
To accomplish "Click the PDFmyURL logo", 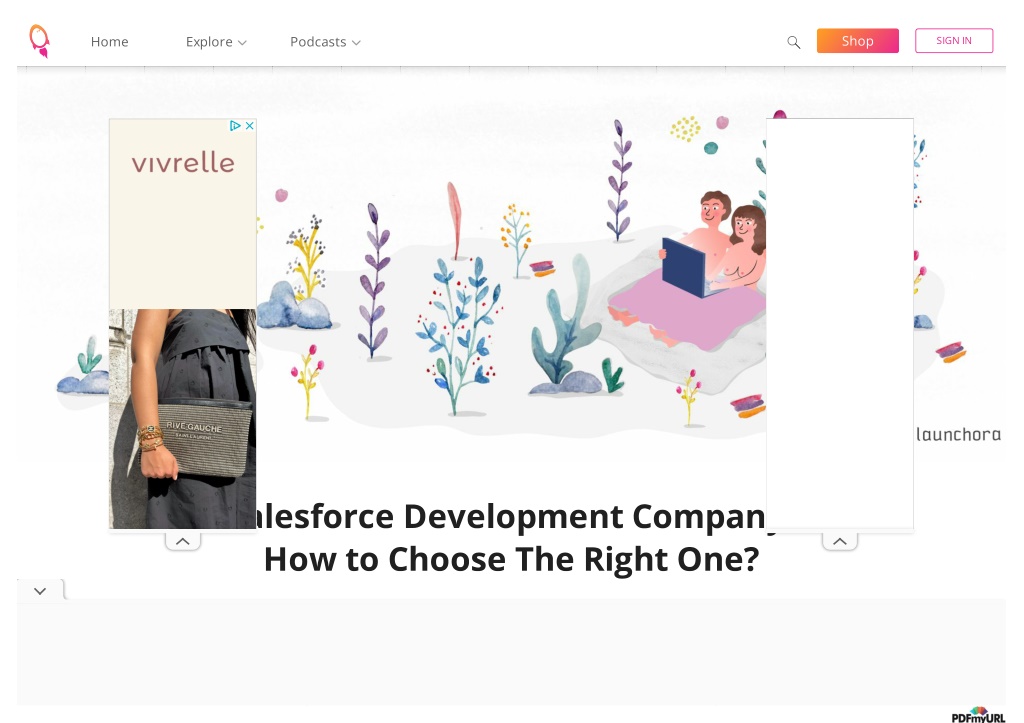I will click(978, 715).
